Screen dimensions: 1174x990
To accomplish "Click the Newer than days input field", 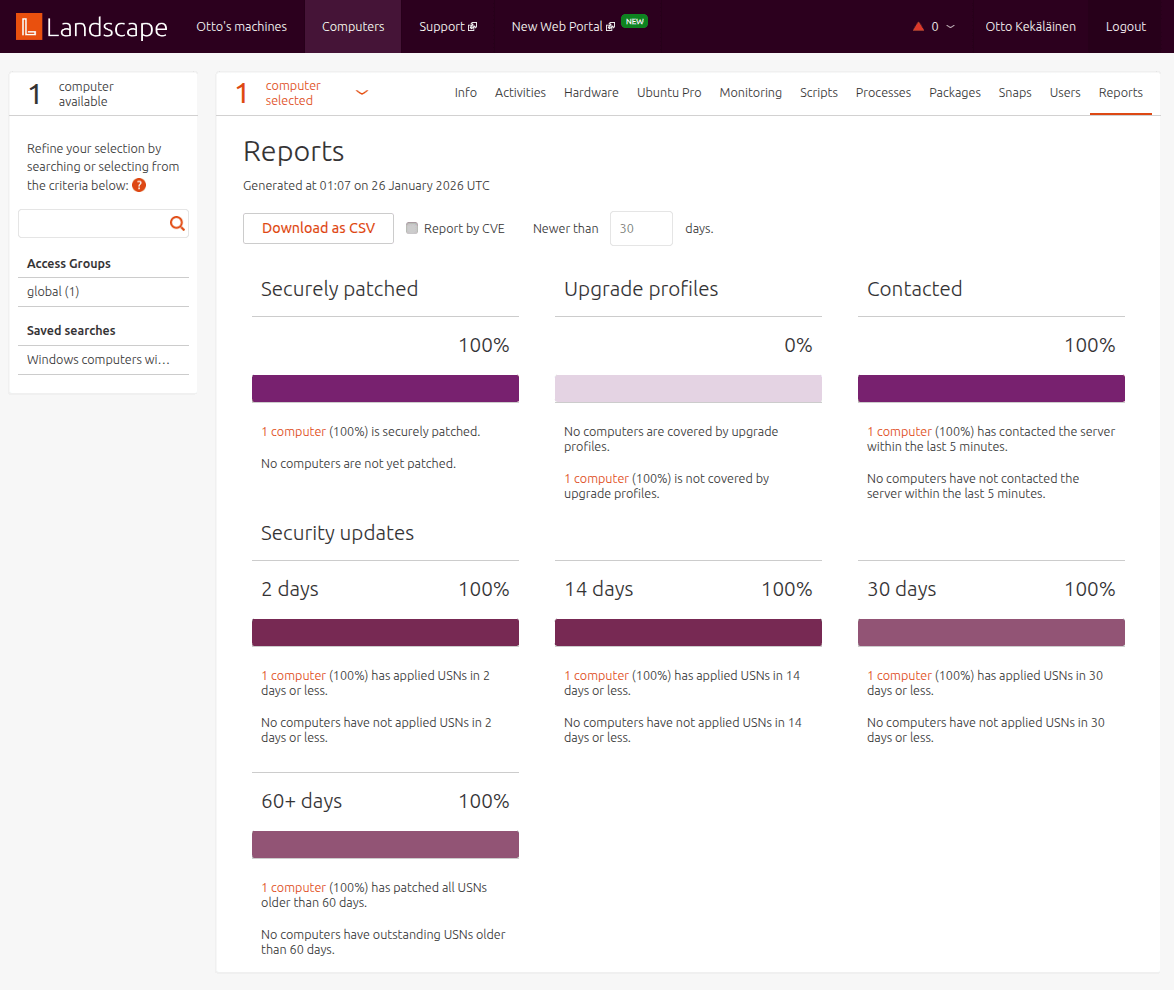I will 641,228.
